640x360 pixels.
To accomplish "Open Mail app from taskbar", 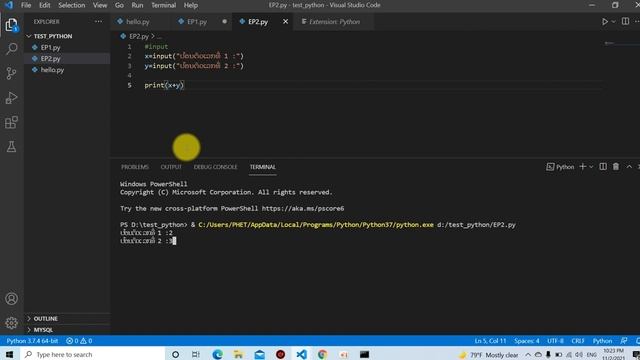I will point(260,354).
